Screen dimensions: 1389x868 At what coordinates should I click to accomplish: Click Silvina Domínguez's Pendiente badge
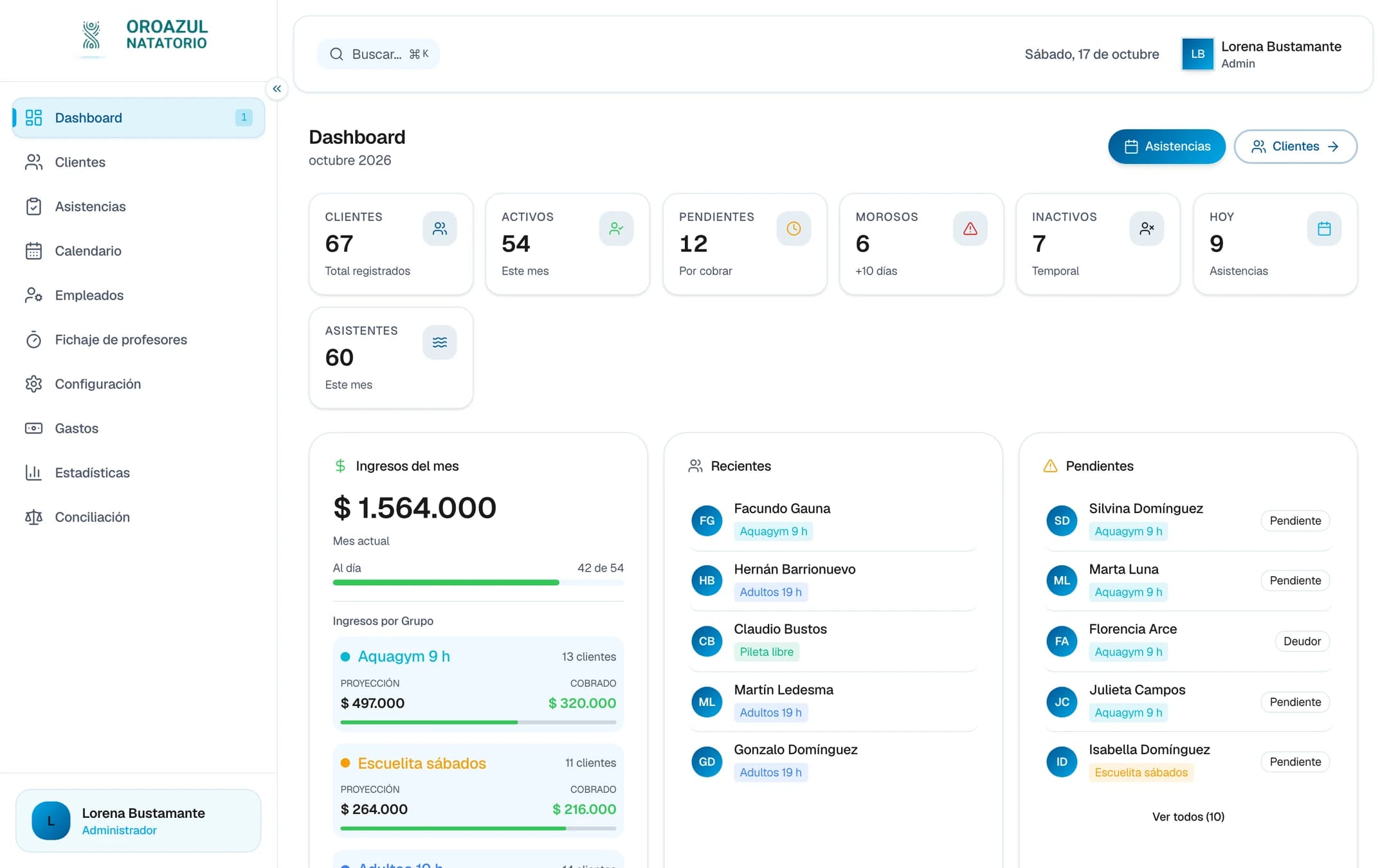tap(1295, 521)
